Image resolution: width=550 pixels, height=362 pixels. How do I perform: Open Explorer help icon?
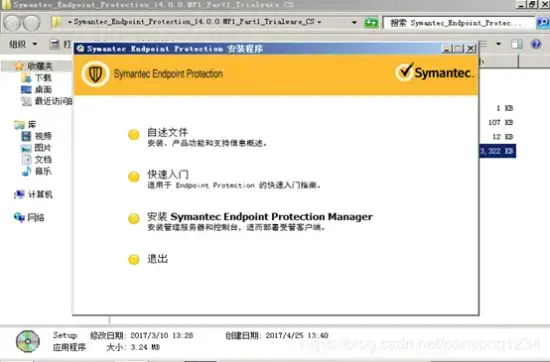(x=536, y=44)
